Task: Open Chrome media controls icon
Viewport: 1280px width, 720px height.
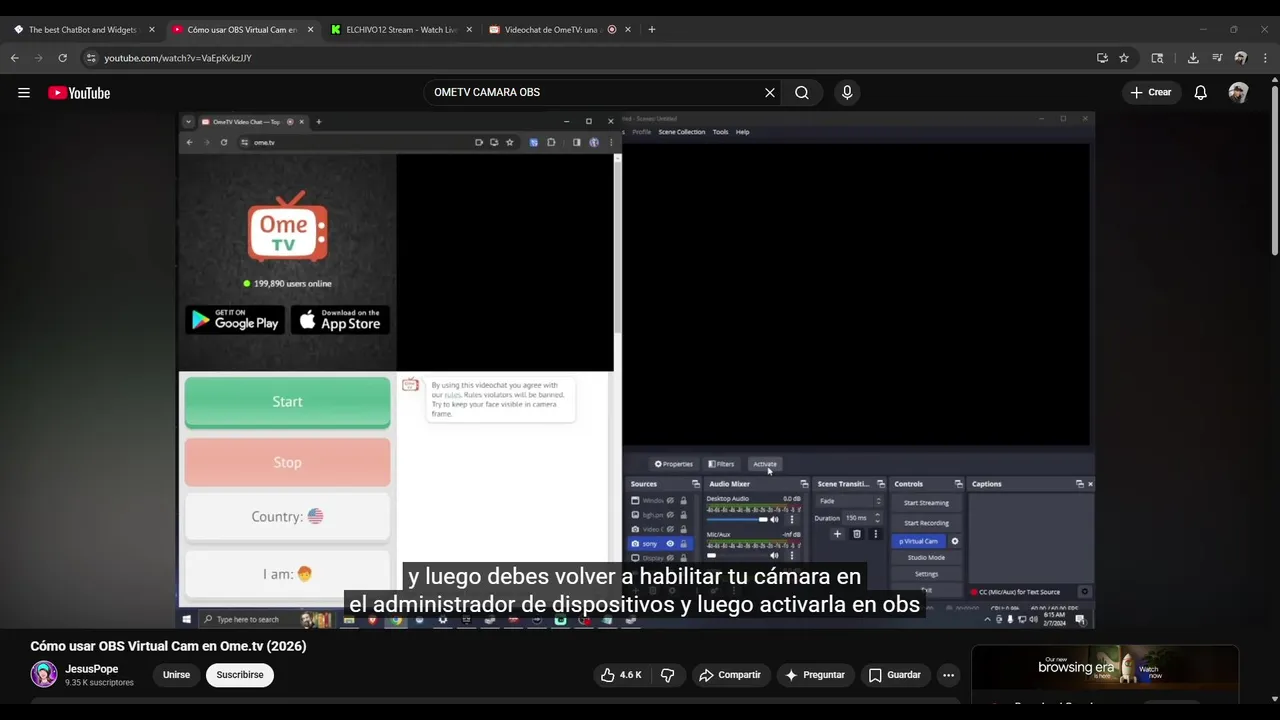Action: (1217, 58)
